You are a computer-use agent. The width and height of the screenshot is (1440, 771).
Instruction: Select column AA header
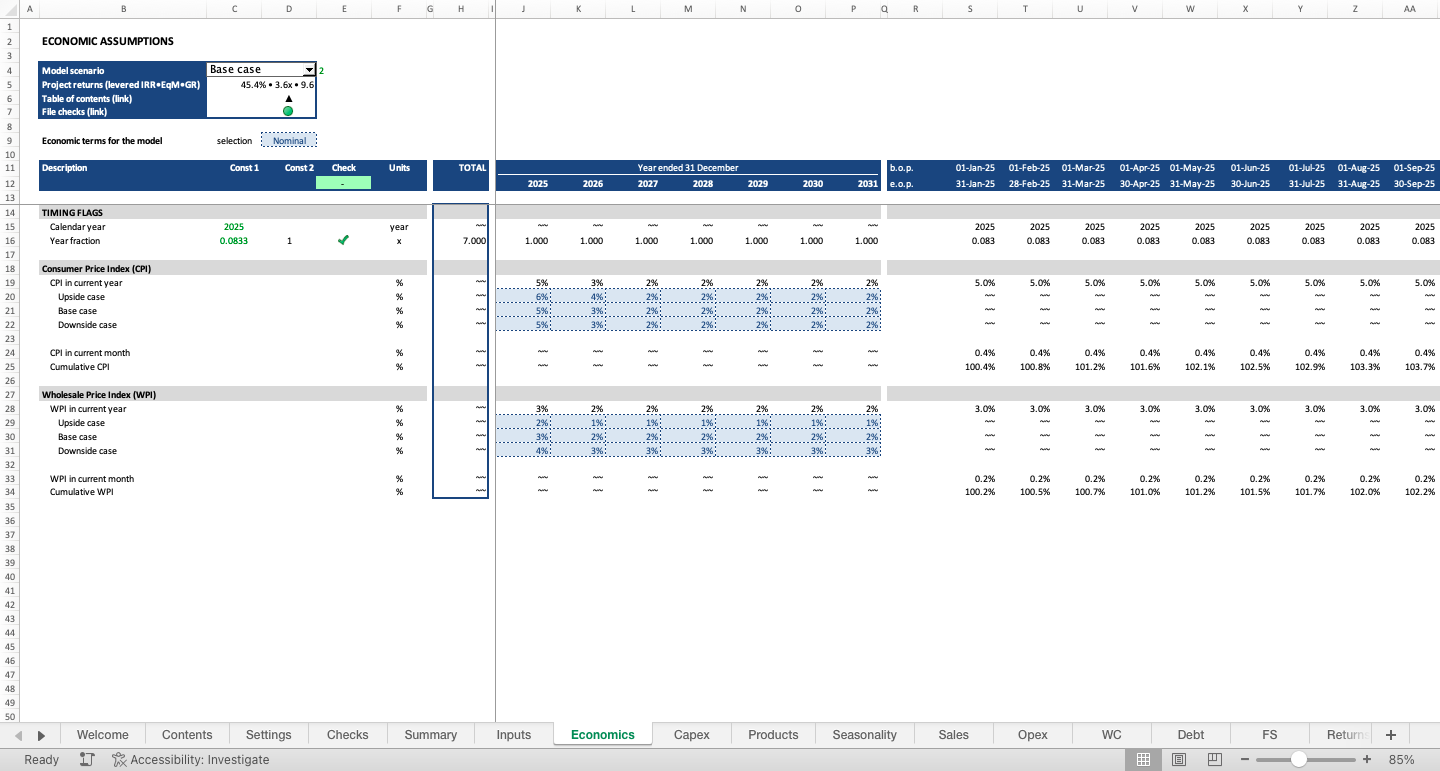click(x=1410, y=9)
